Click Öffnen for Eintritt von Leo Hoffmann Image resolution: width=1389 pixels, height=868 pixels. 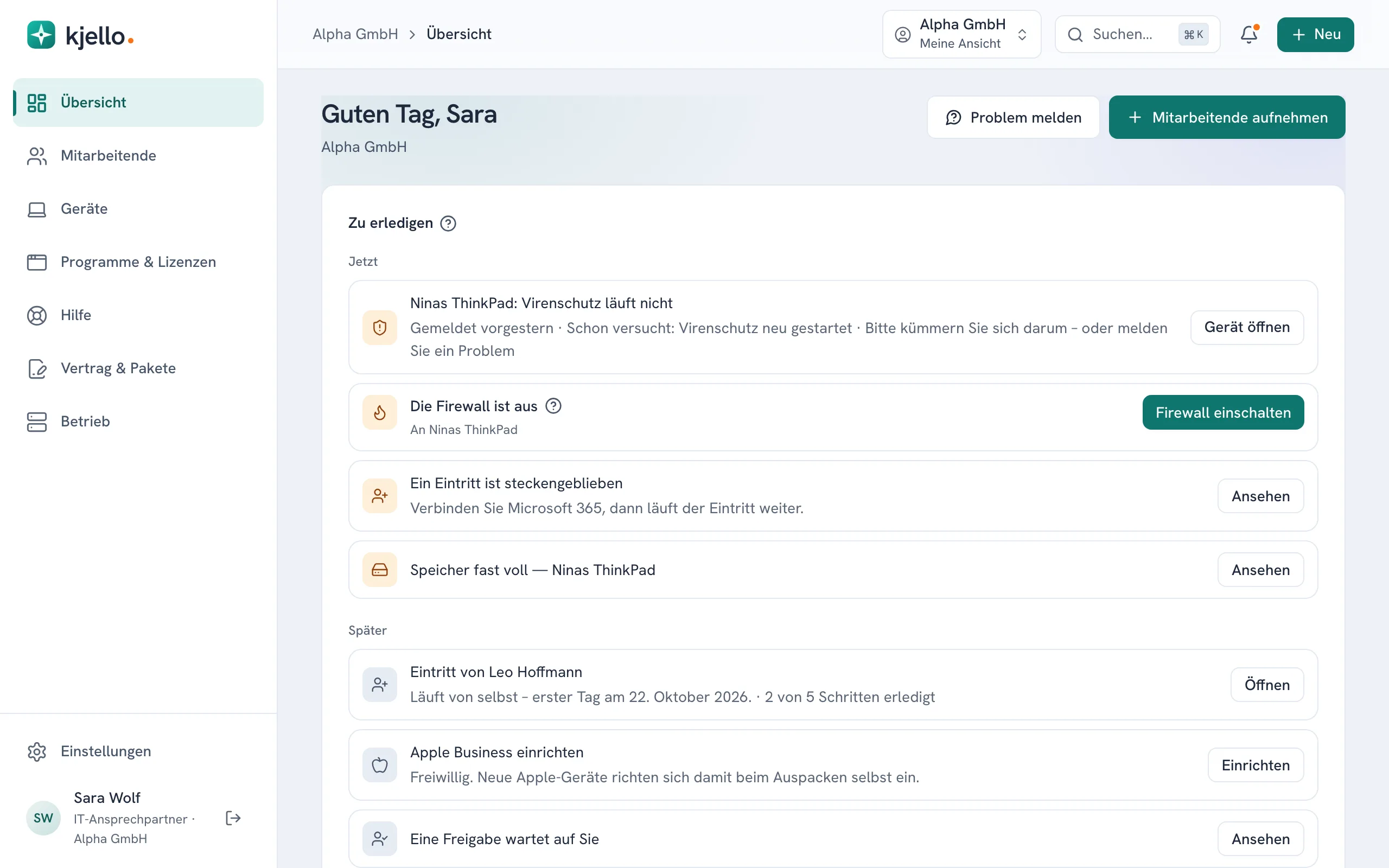click(1267, 684)
